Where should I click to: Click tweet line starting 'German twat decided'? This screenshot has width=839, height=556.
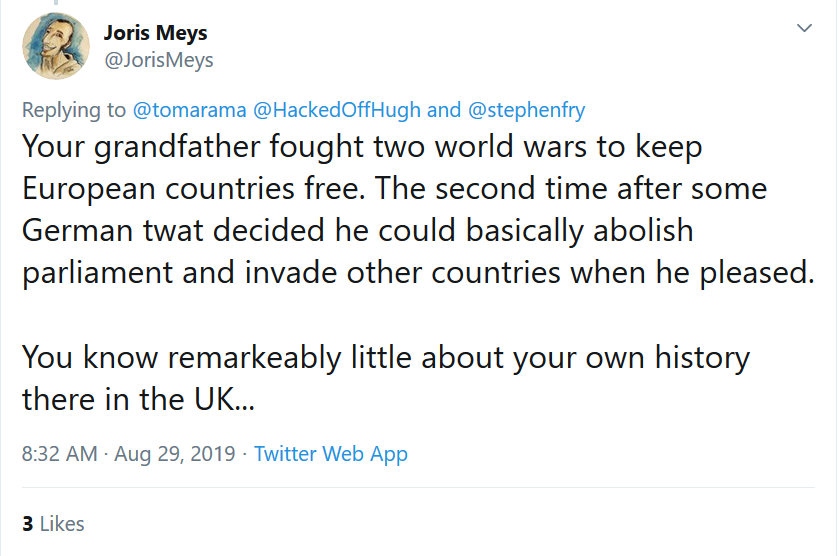(x=357, y=230)
